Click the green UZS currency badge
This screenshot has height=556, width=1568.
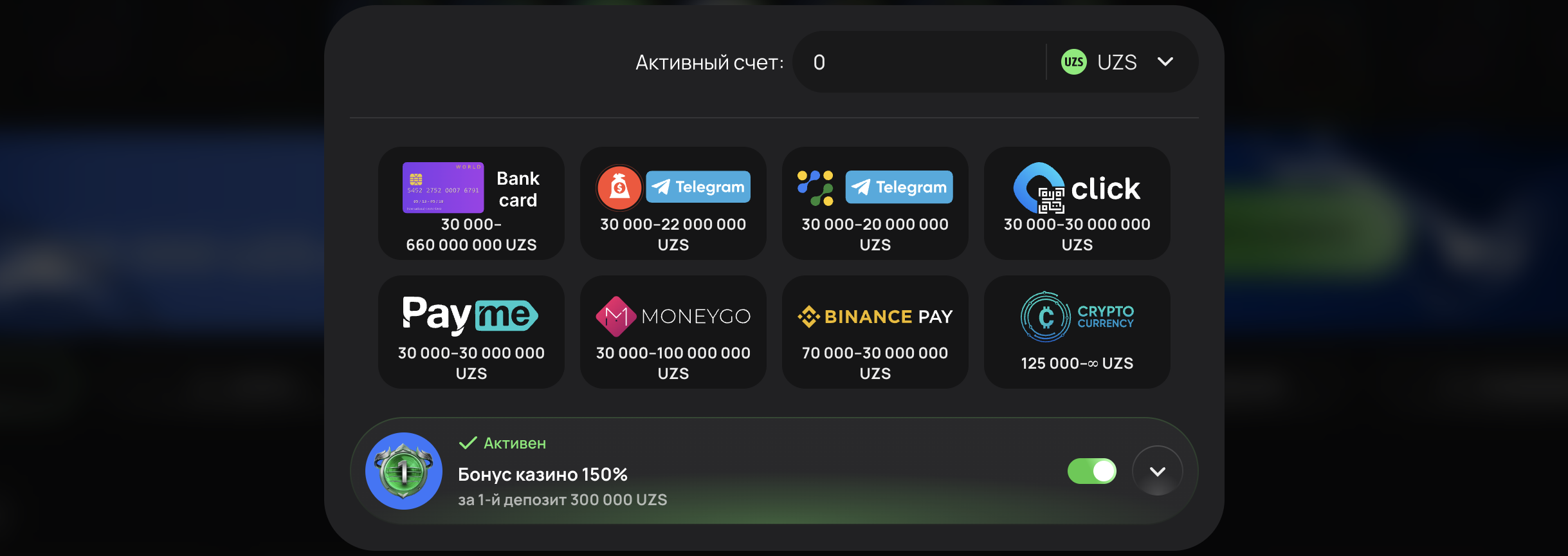click(x=1073, y=62)
